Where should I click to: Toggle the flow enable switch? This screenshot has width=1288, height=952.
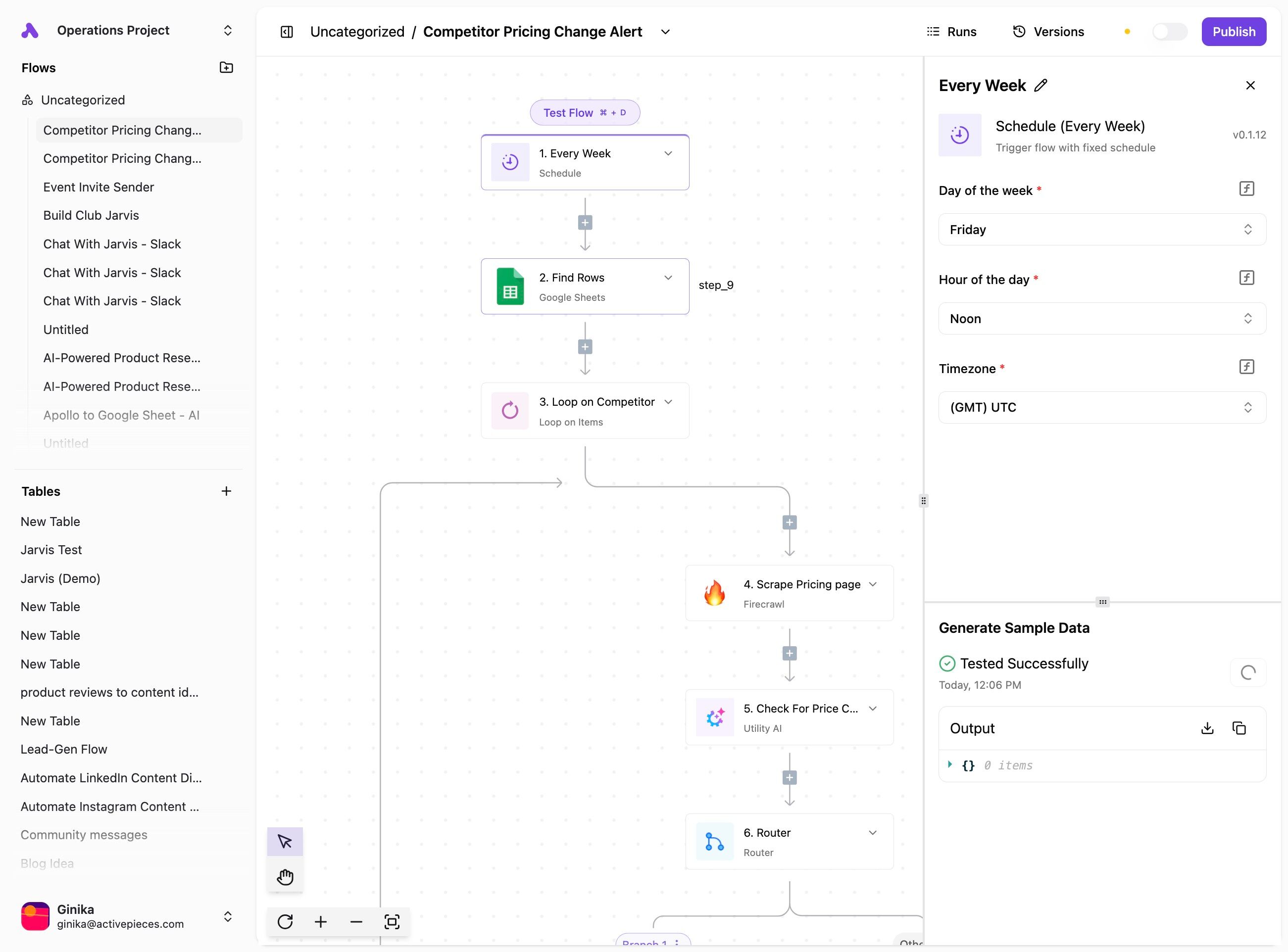pyautogui.click(x=1169, y=32)
